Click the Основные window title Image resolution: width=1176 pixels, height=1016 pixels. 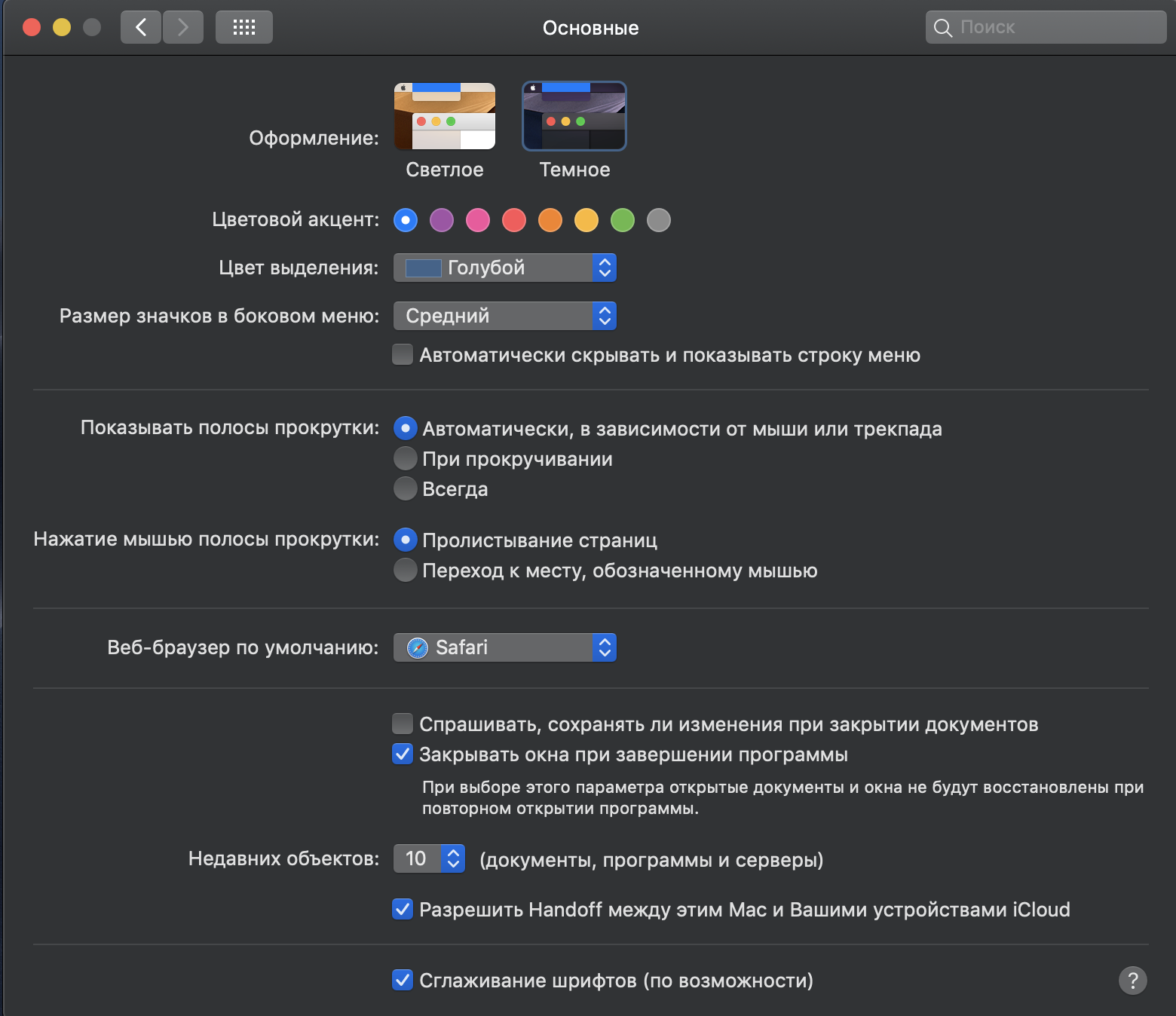tap(591, 28)
